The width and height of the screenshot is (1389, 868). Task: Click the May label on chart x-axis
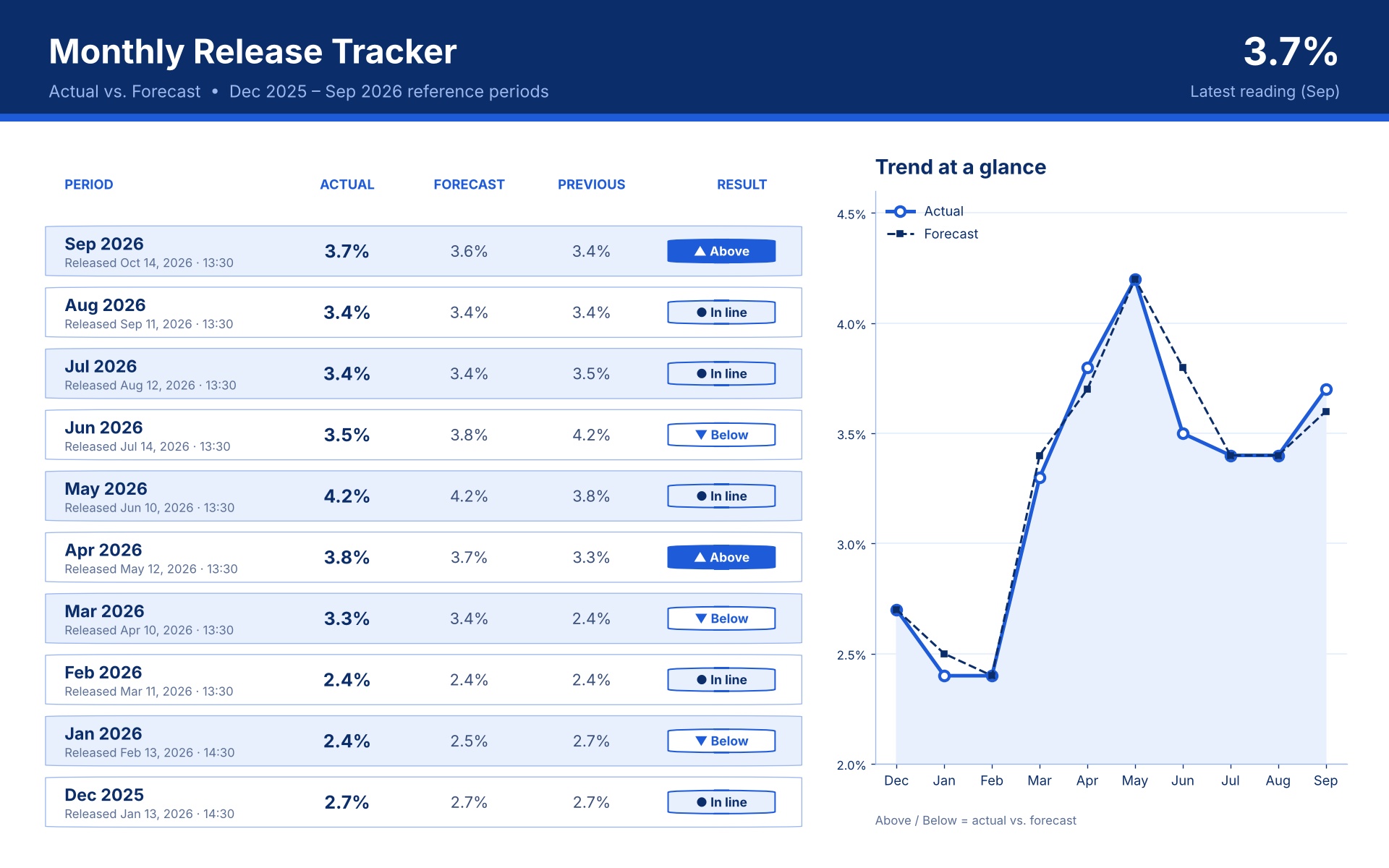pos(1135,781)
